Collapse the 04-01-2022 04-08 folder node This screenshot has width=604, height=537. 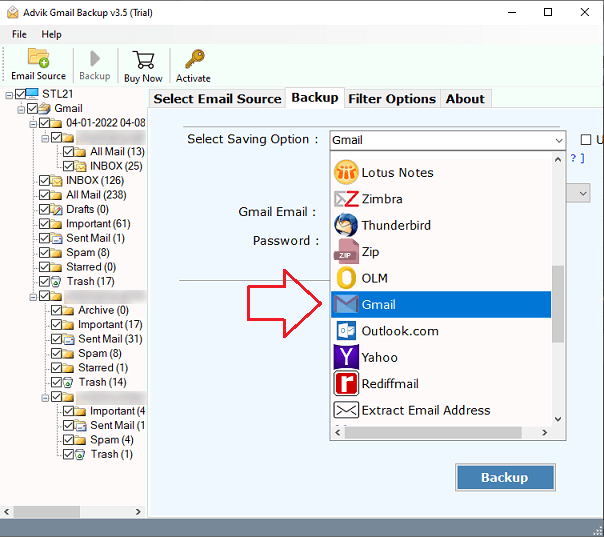(x=33, y=124)
